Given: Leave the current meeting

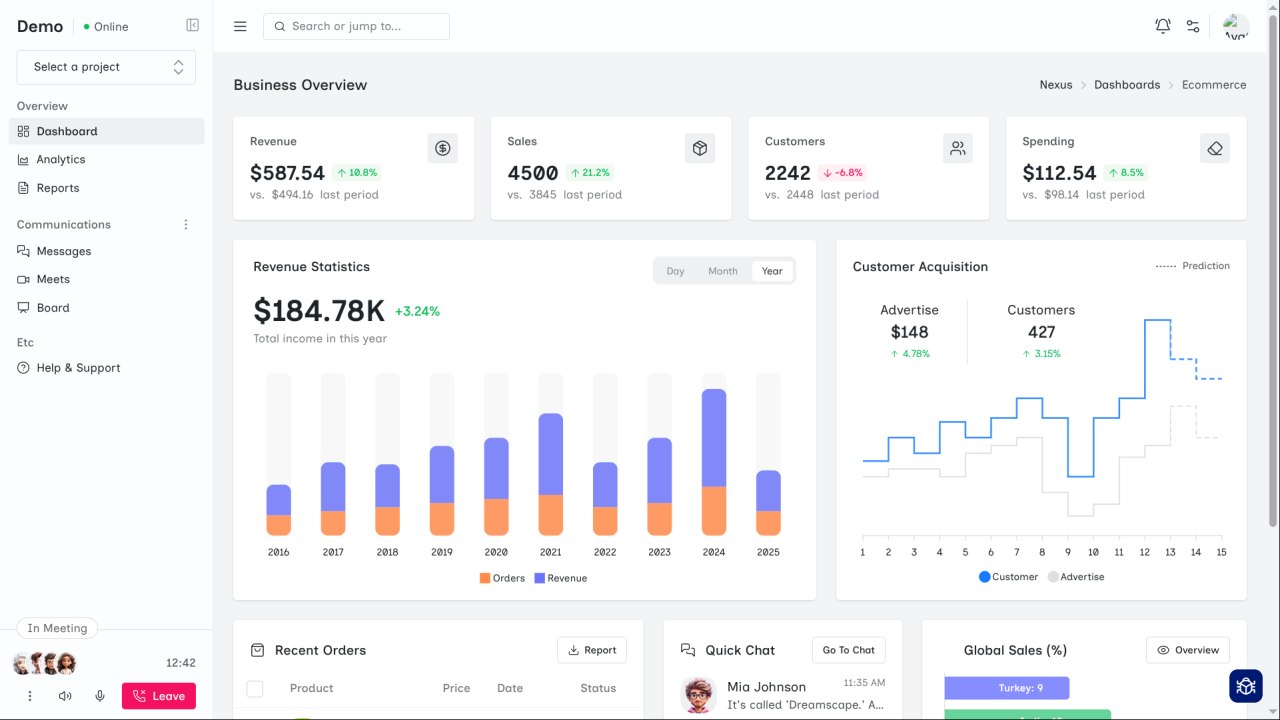Looking at the screenshot, I should (158, 695).
